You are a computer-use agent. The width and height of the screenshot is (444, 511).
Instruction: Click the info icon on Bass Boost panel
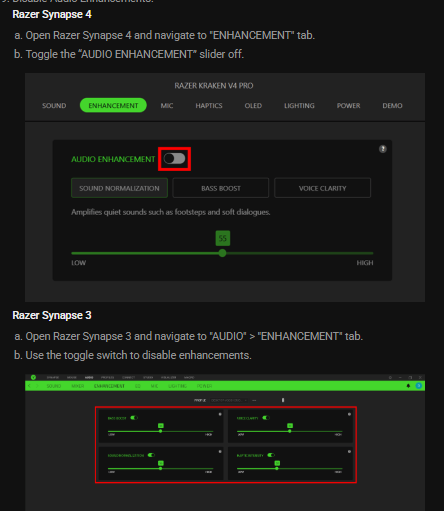click(x=220, y=414)
